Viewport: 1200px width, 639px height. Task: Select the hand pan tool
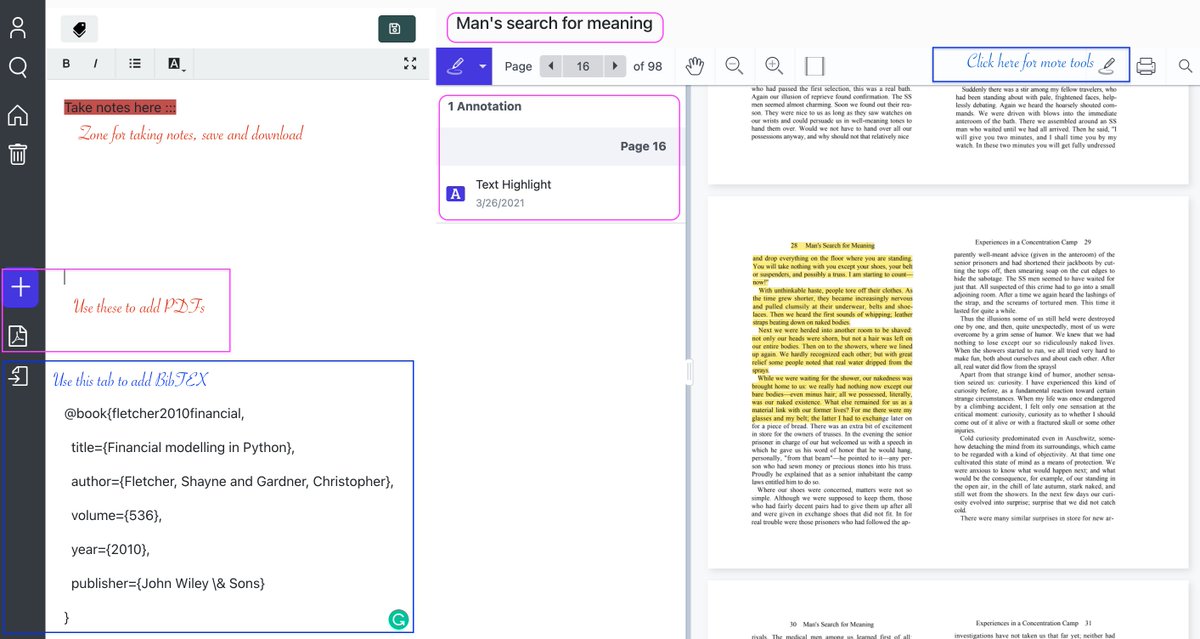(x=695, y=66)
